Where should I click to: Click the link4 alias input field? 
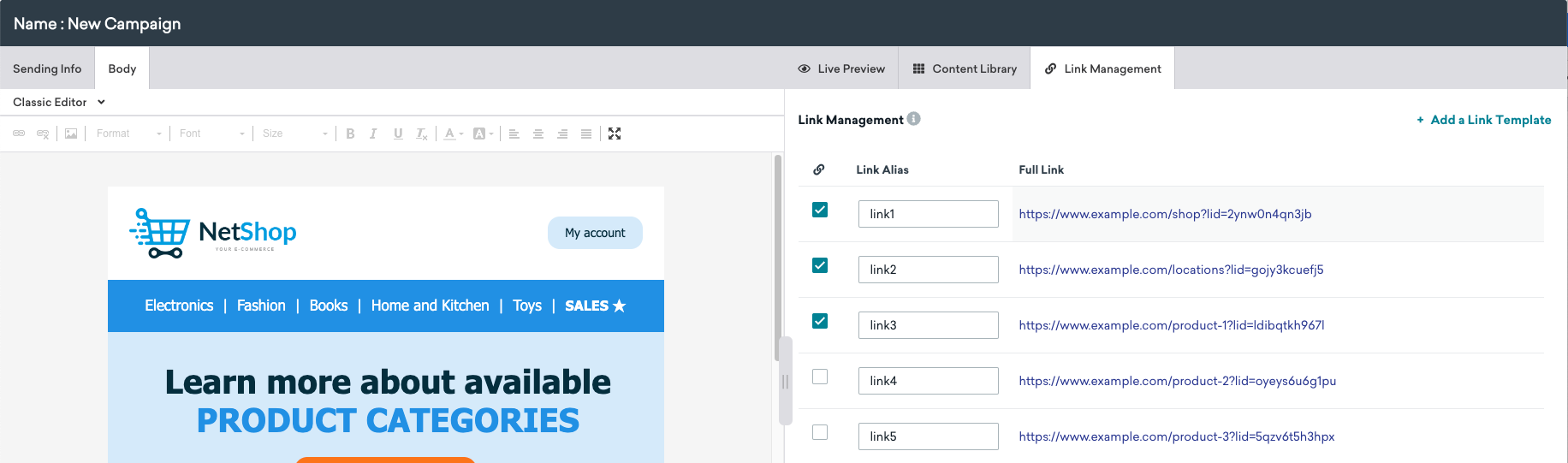point(929,381)
